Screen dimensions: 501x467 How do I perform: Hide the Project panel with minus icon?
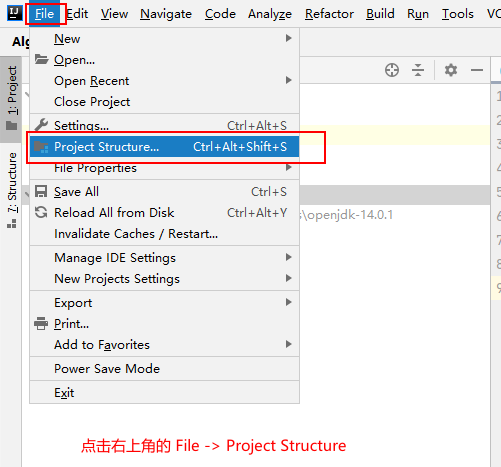pyautogui.click(x=477, y=70)
